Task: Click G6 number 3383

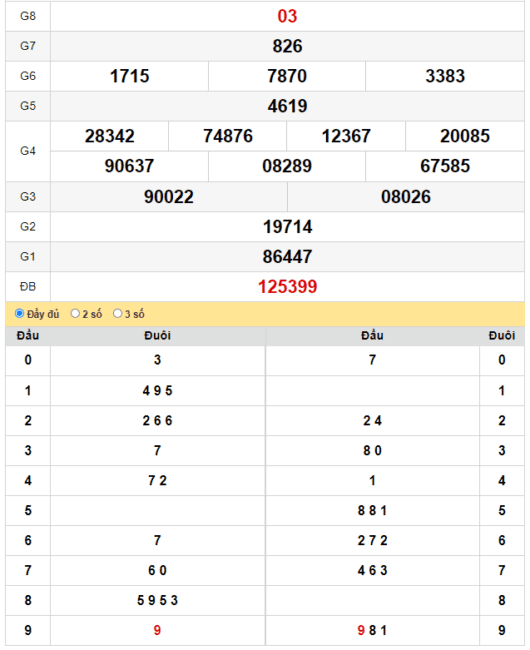Action: (445, 76)
